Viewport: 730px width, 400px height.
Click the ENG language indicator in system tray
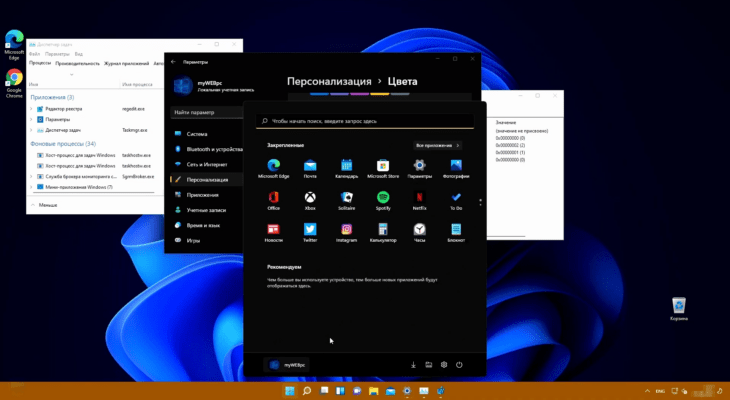(660, 391)
